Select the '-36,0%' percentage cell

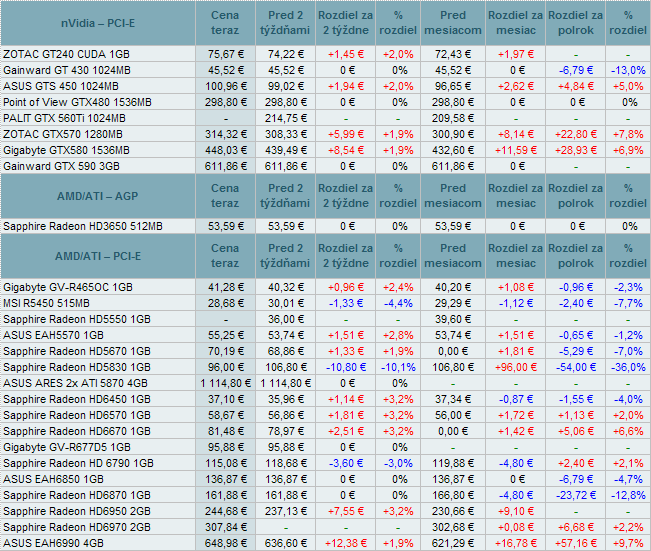pos(628,367)
